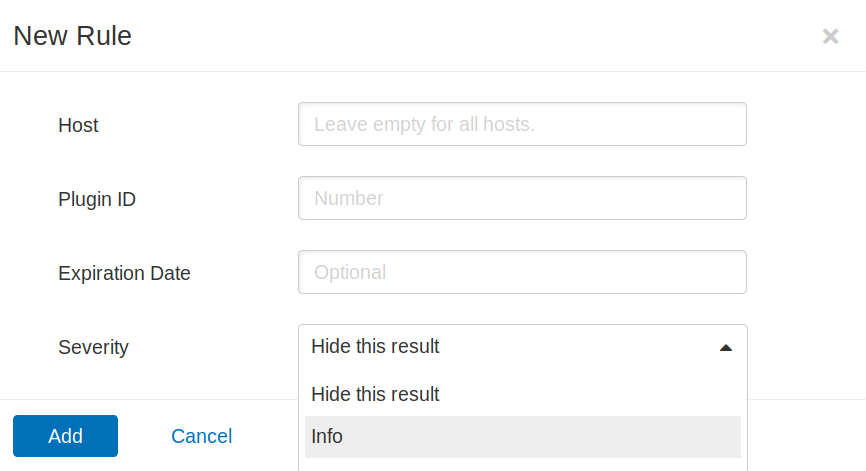Click the New Rule dialog title

pyautogui.click(x=72, y=36)
